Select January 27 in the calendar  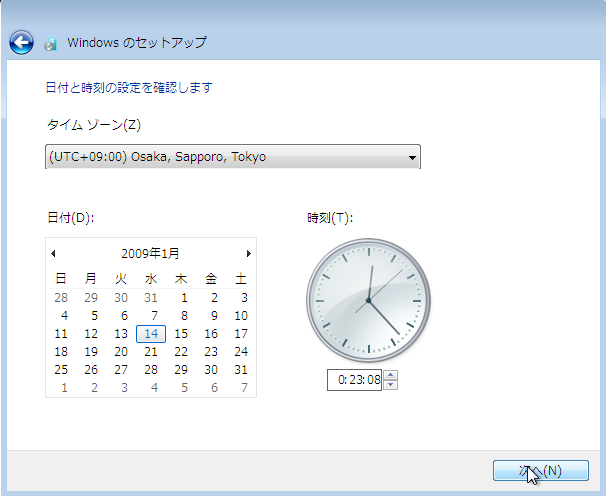pyautogui.click(x=121, y=370)
